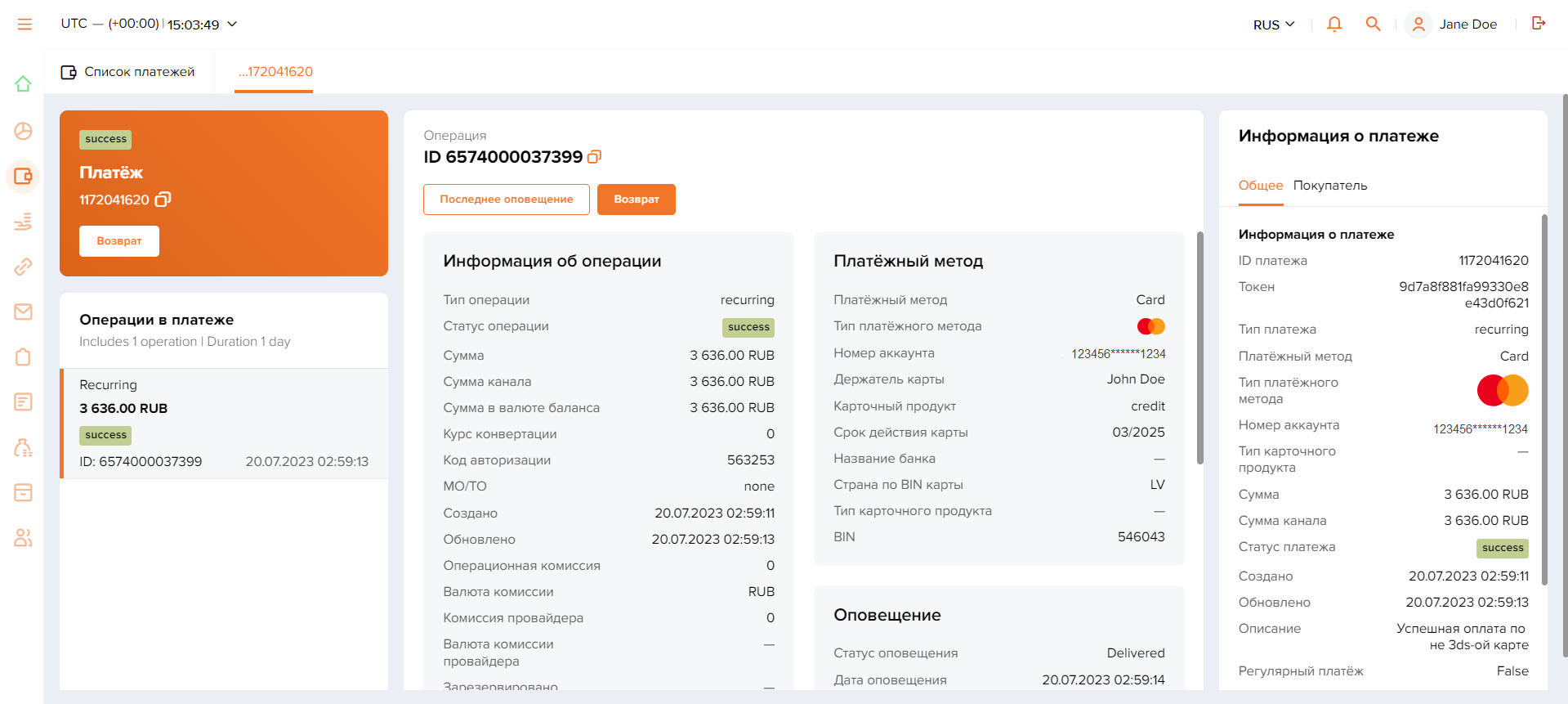This screenshot has width=1568, height=704.
Task: Click BIN value 546043
Action: pyautogui.click(x=1141, y=537)
